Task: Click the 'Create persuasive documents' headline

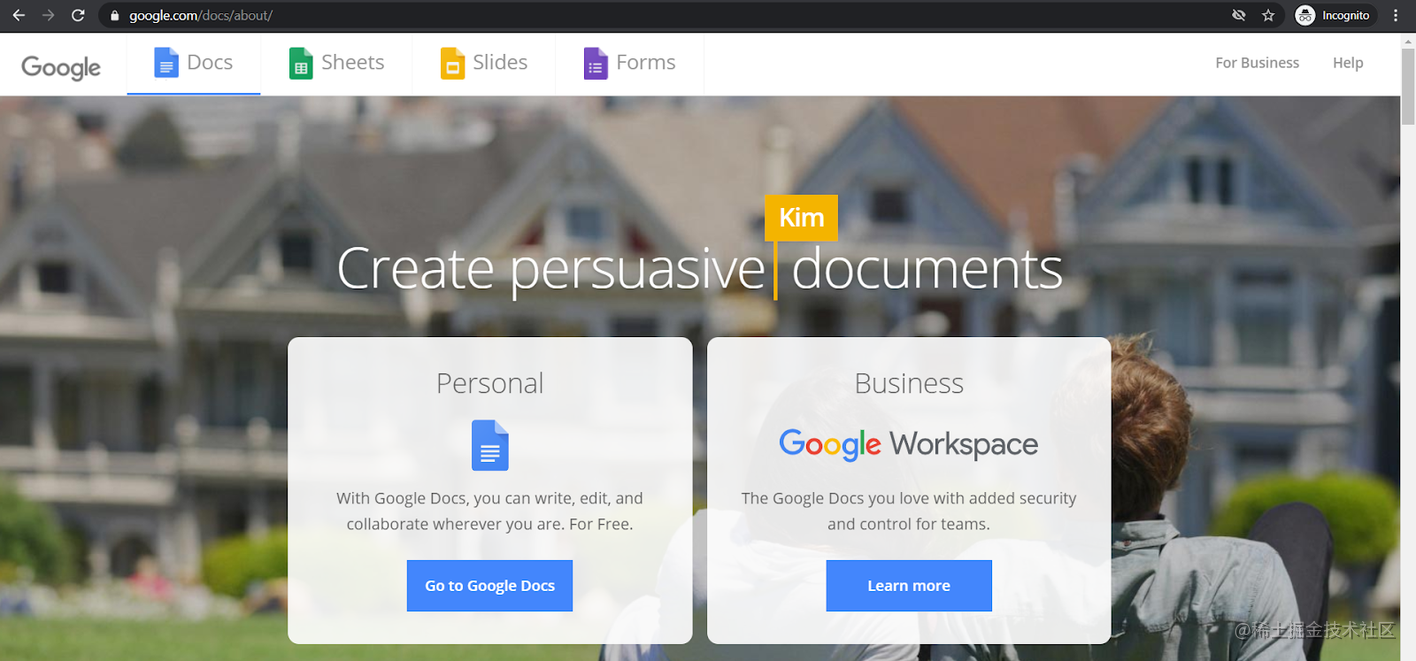Action: coord(700,268)
